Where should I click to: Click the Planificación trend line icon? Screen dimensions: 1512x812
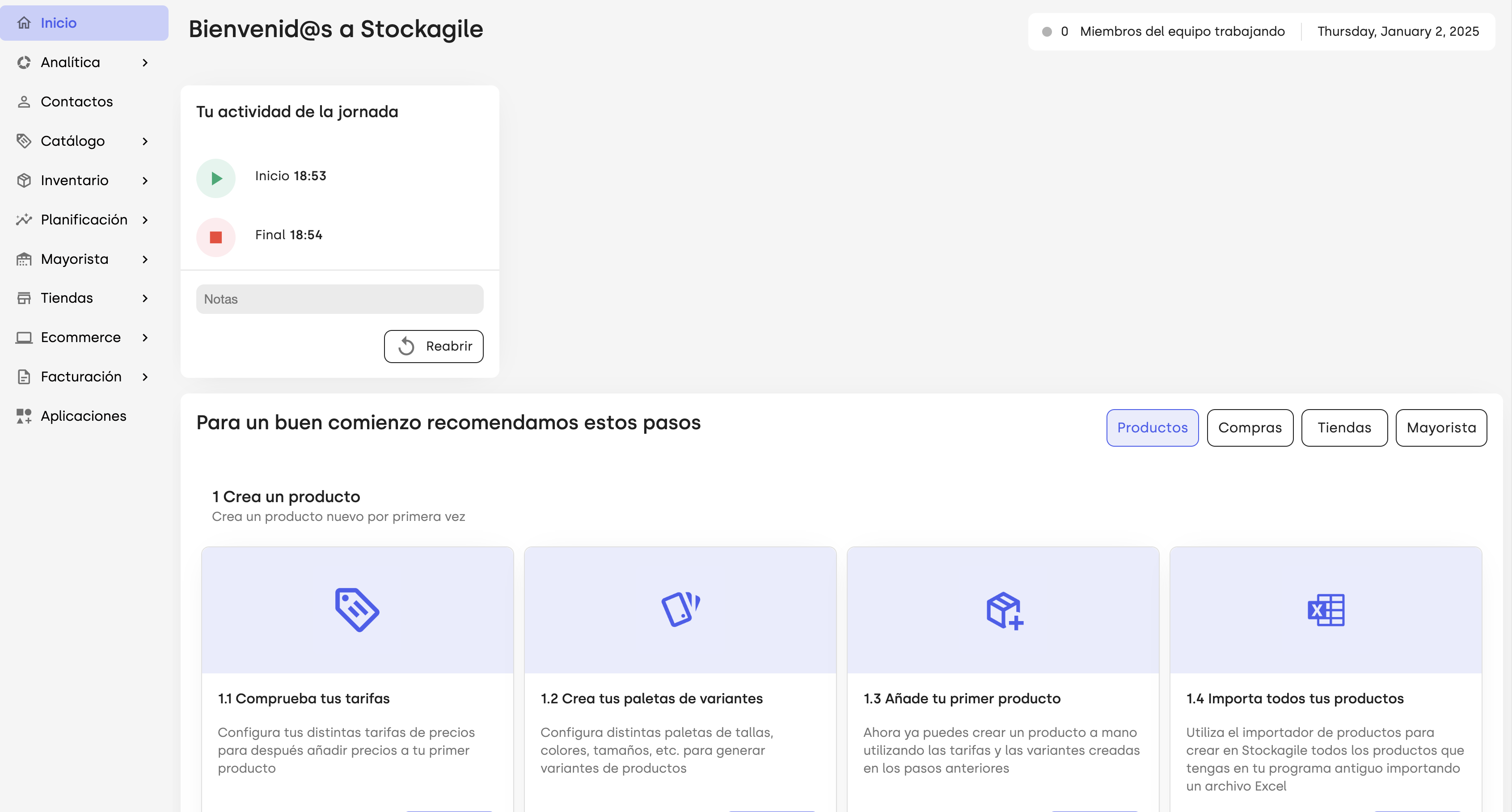tap(24, 220)
